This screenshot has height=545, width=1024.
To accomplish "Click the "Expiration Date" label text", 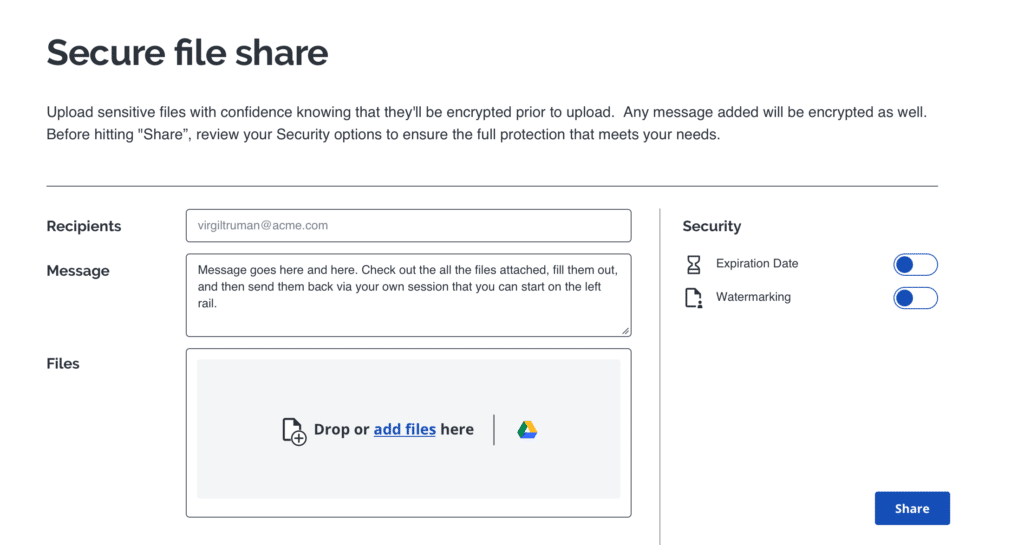I will (757, 264).
